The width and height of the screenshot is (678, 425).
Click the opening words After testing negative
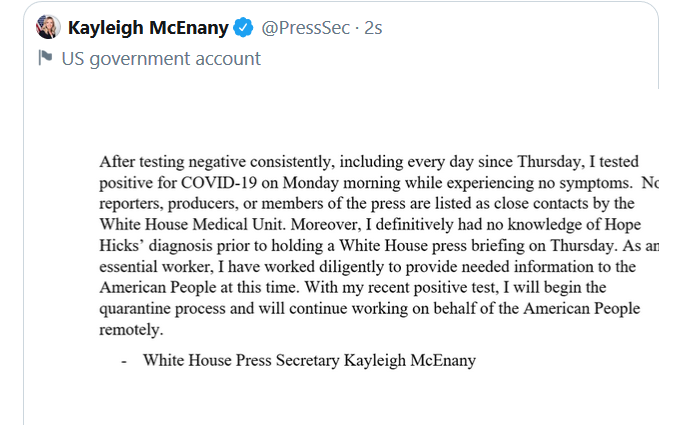coord(173,162)
